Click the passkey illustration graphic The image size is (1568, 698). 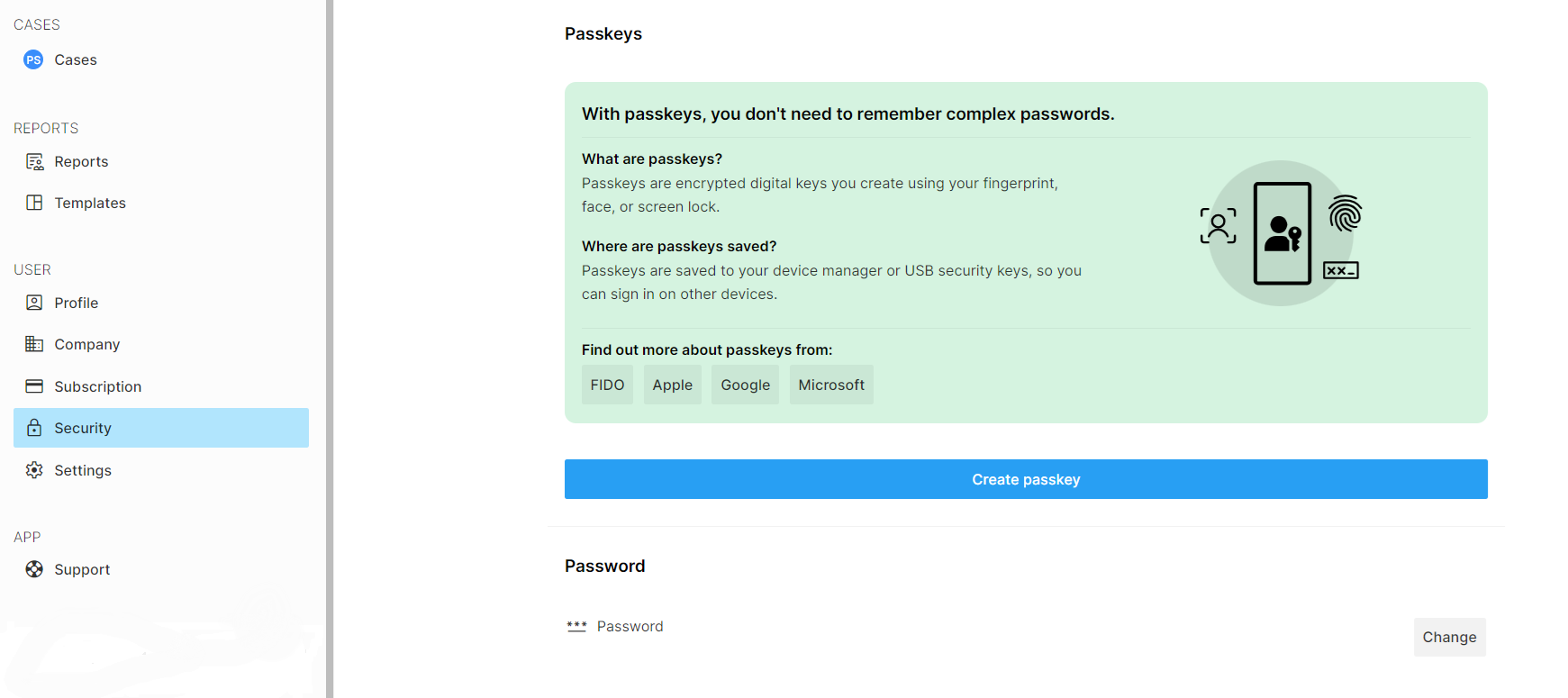coord(1281,234)
